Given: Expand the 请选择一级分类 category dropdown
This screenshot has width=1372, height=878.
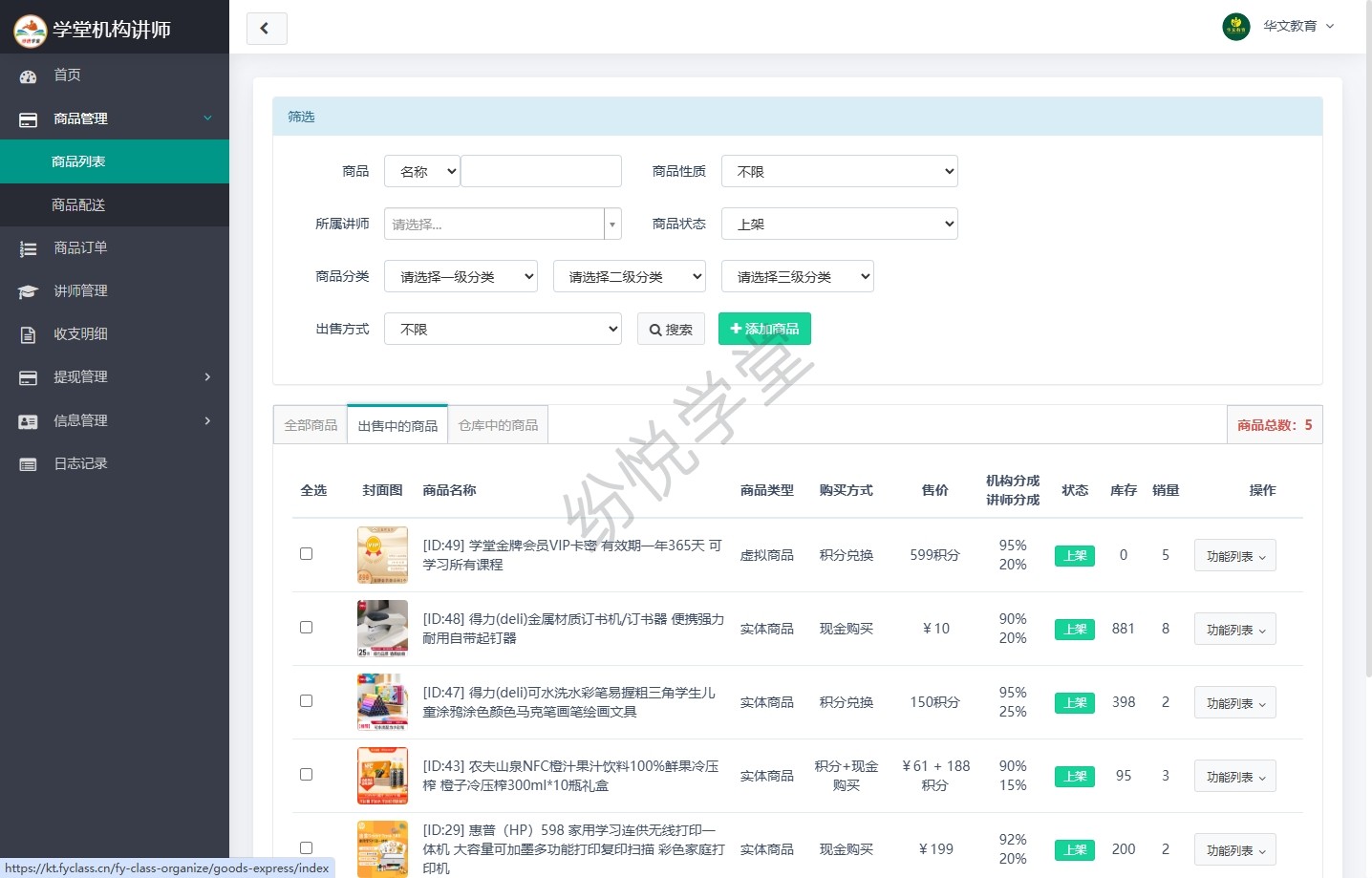Looking at the screenshot, I should click(461, 277).
